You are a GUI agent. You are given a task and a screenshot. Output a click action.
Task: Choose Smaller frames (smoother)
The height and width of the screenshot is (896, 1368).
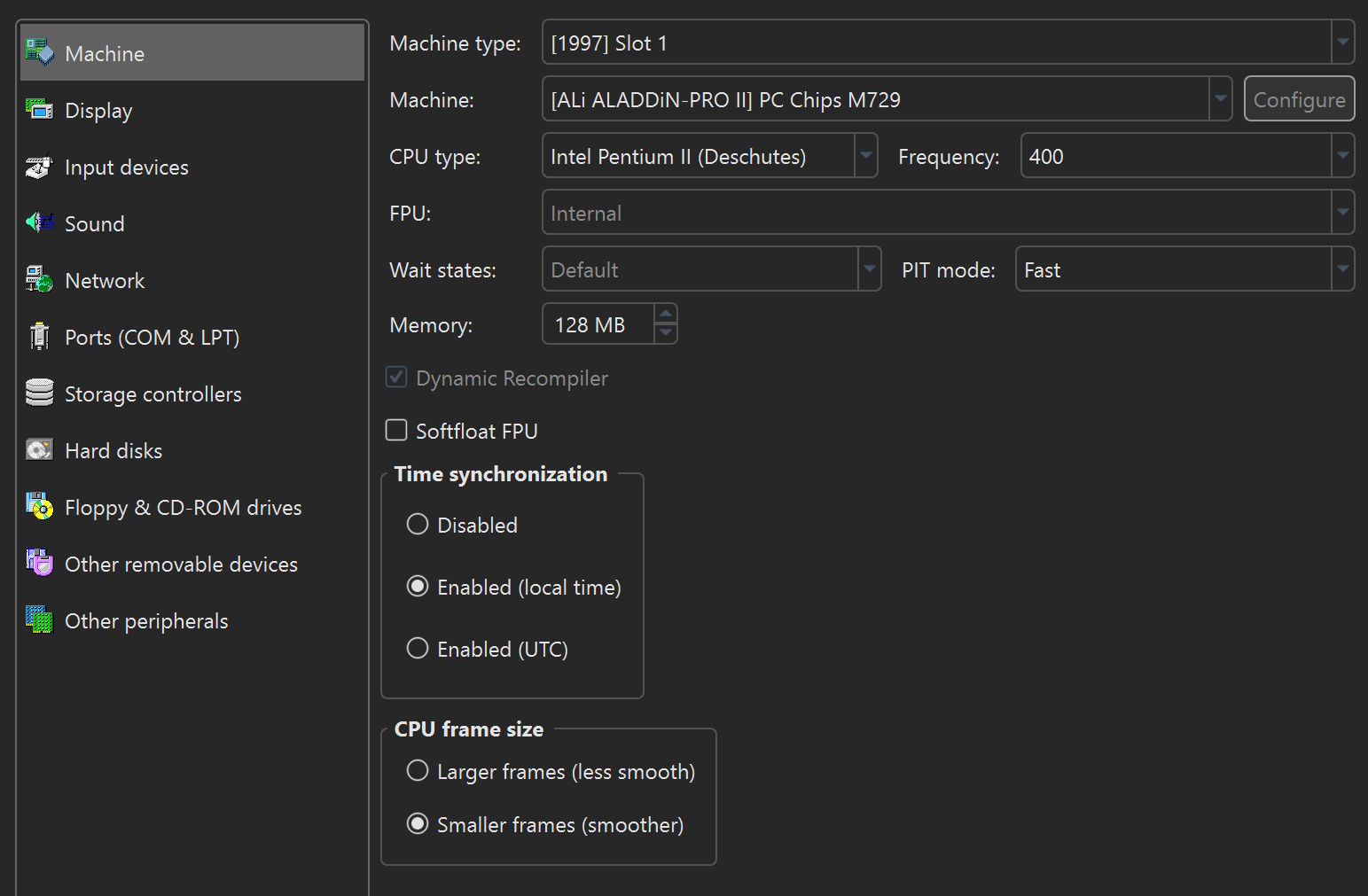point(418,824)
